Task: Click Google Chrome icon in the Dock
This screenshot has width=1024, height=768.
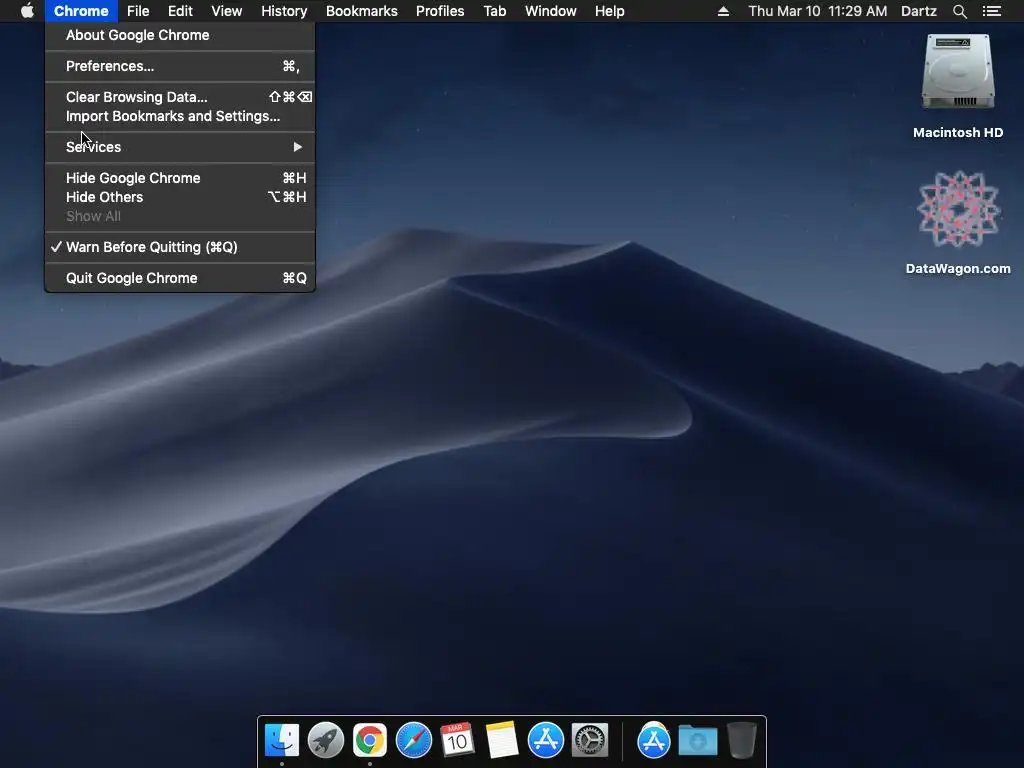Action: [x=370, y=740]
